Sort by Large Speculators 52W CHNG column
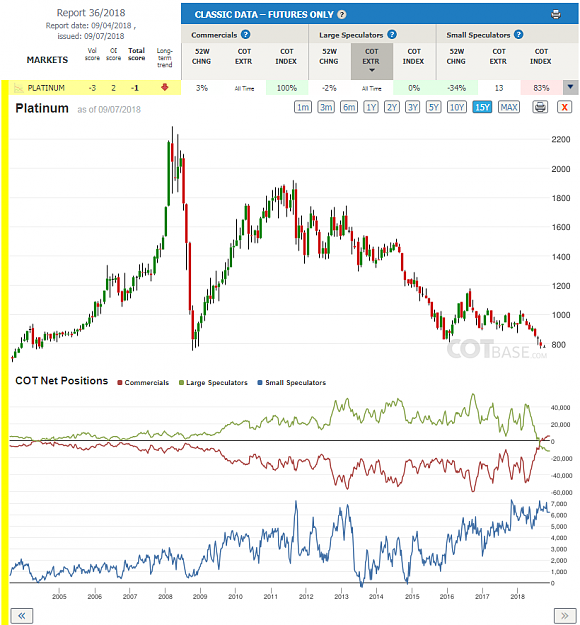The width and height of the screenshot is (580, 625). pos(329,56)
